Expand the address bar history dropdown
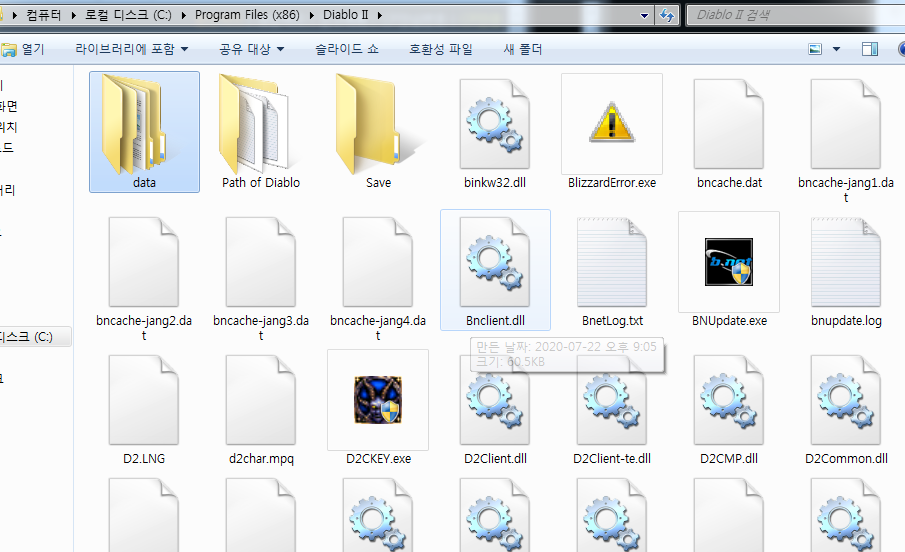 pos(645,16)
